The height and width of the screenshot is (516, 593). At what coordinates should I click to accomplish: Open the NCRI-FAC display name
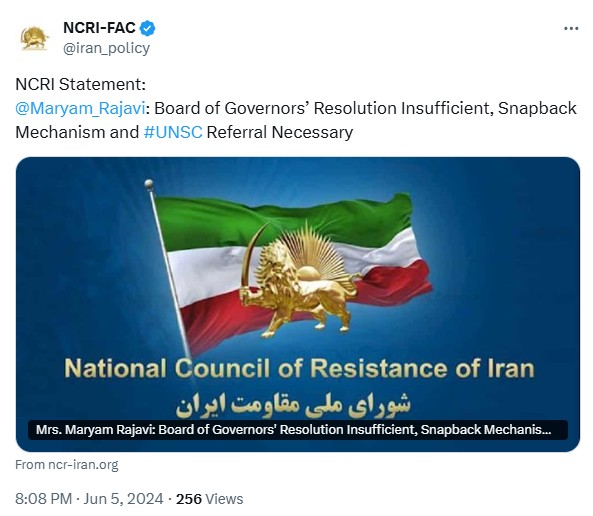[x=99, y=28]
